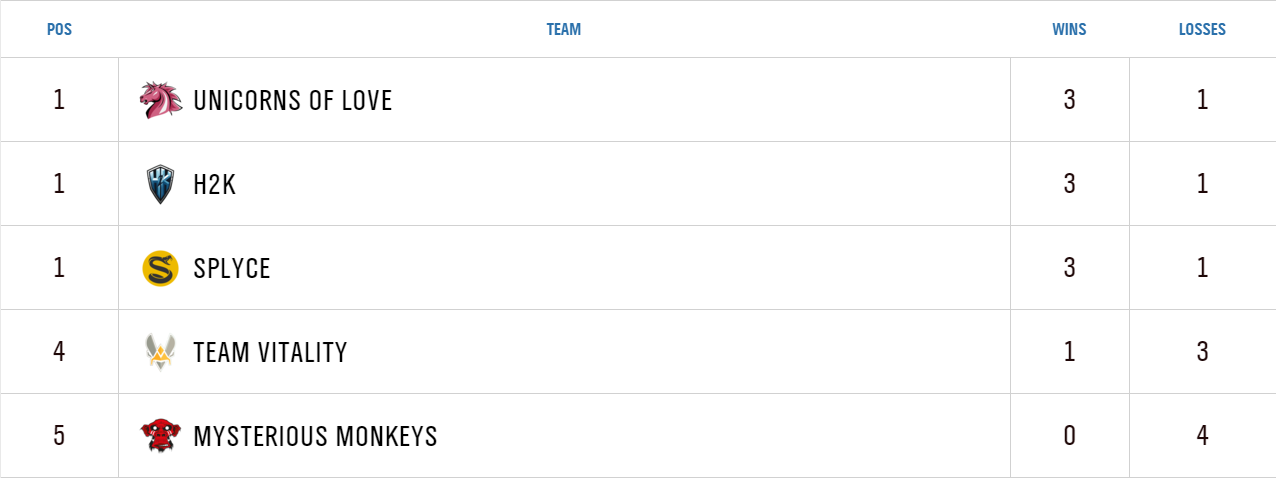The image size is (1276, 478).
Task: Open the H2K team name link
Action: coord(215,184)
